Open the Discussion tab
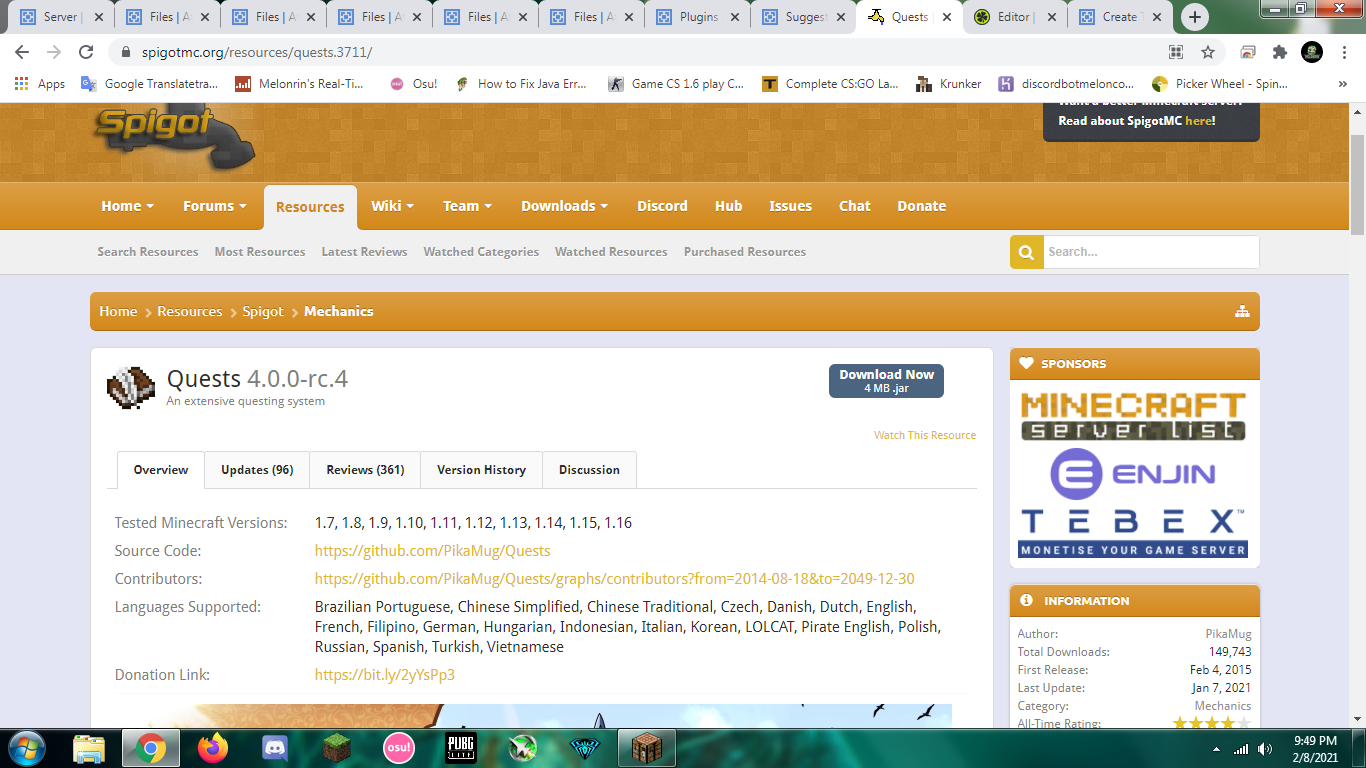Viewport: 1366px width, 768px height. pos(589,470)
